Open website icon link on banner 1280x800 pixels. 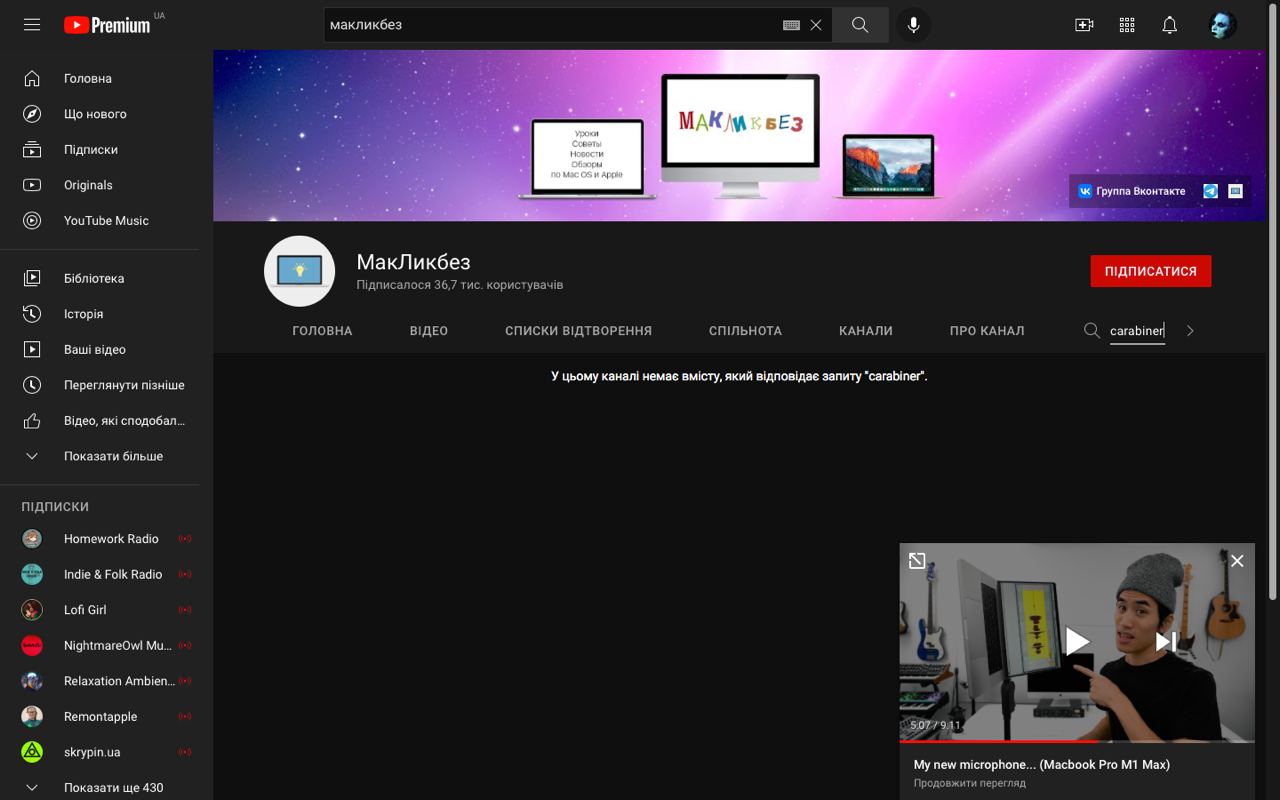coord(1235,191)
